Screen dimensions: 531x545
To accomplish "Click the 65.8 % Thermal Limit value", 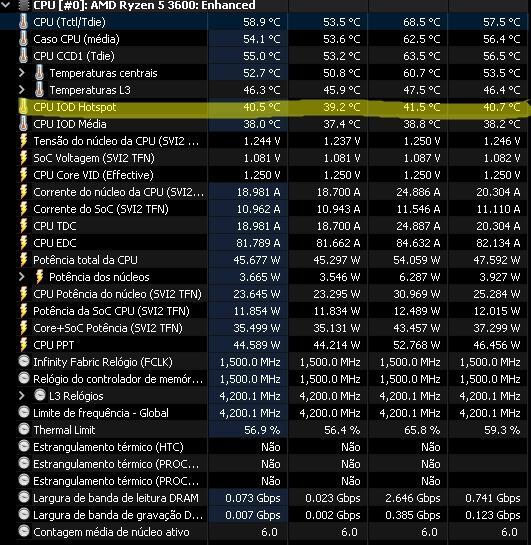I will [422, 430].
